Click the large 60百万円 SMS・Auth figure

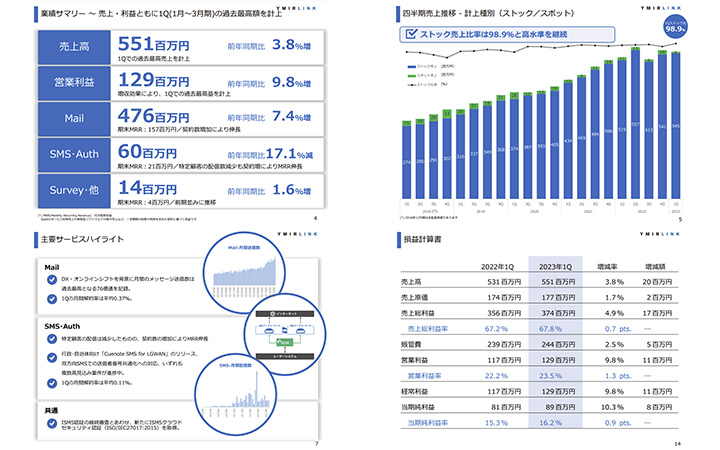coord(147,152)
